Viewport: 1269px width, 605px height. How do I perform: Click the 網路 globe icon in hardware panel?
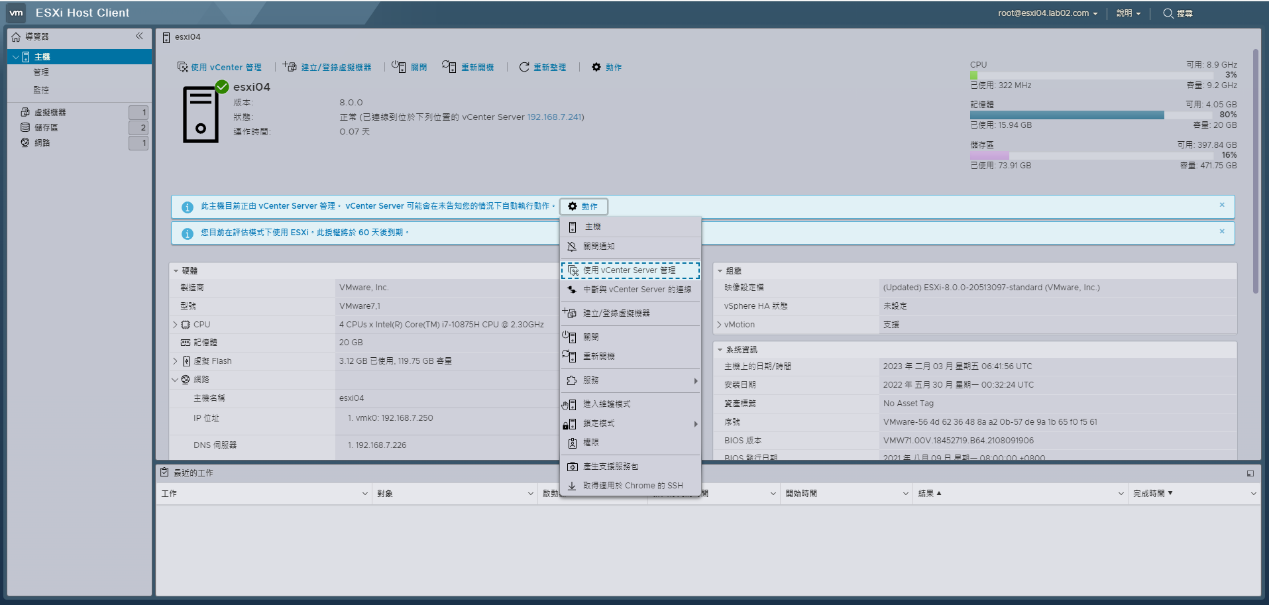(185, 380)
